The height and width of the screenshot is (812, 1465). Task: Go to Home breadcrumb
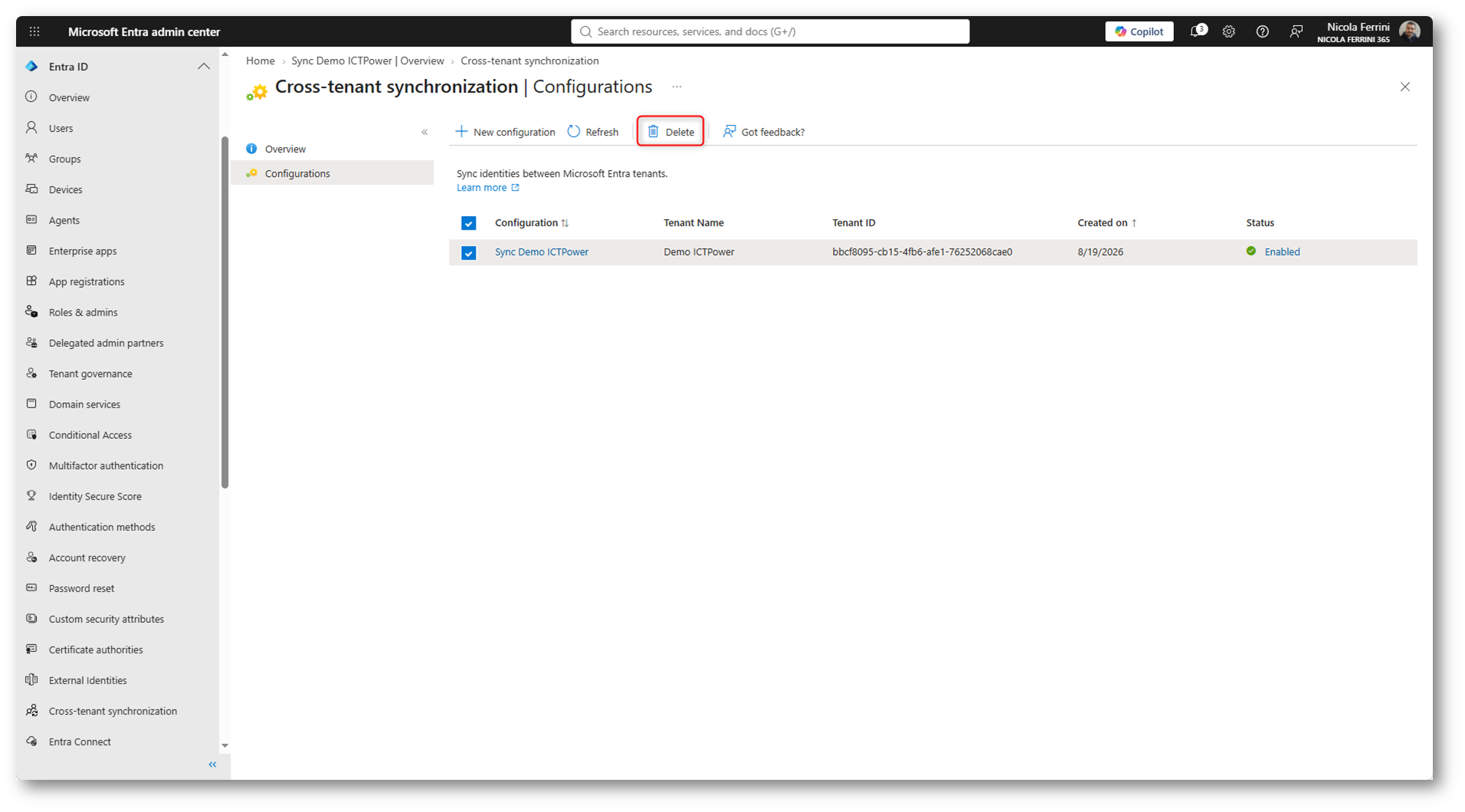(x=261, y=61)
